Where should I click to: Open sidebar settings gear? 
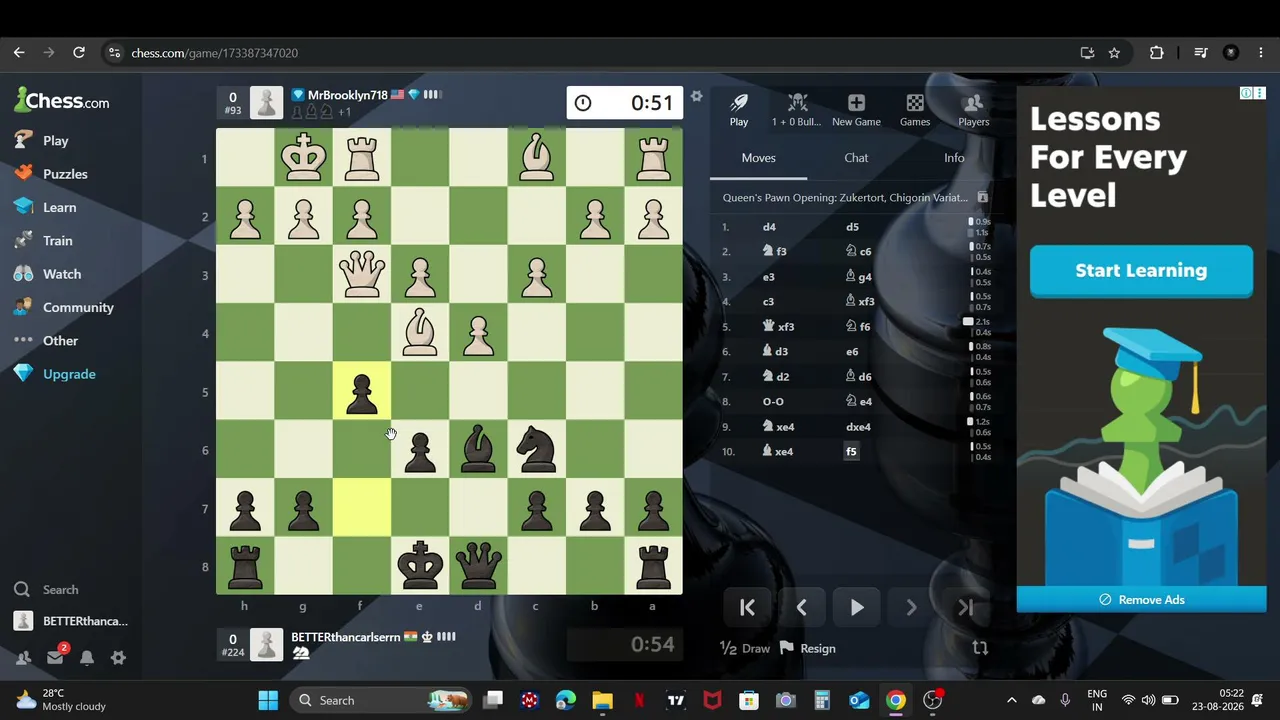pyautogui.click(x=118, y=658)
